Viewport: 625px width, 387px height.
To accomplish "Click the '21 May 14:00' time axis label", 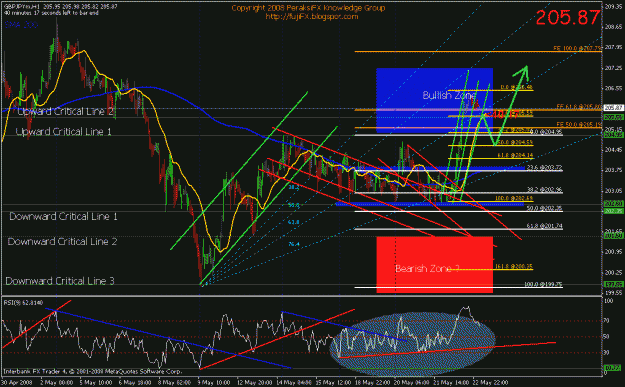I will (451, 383).
